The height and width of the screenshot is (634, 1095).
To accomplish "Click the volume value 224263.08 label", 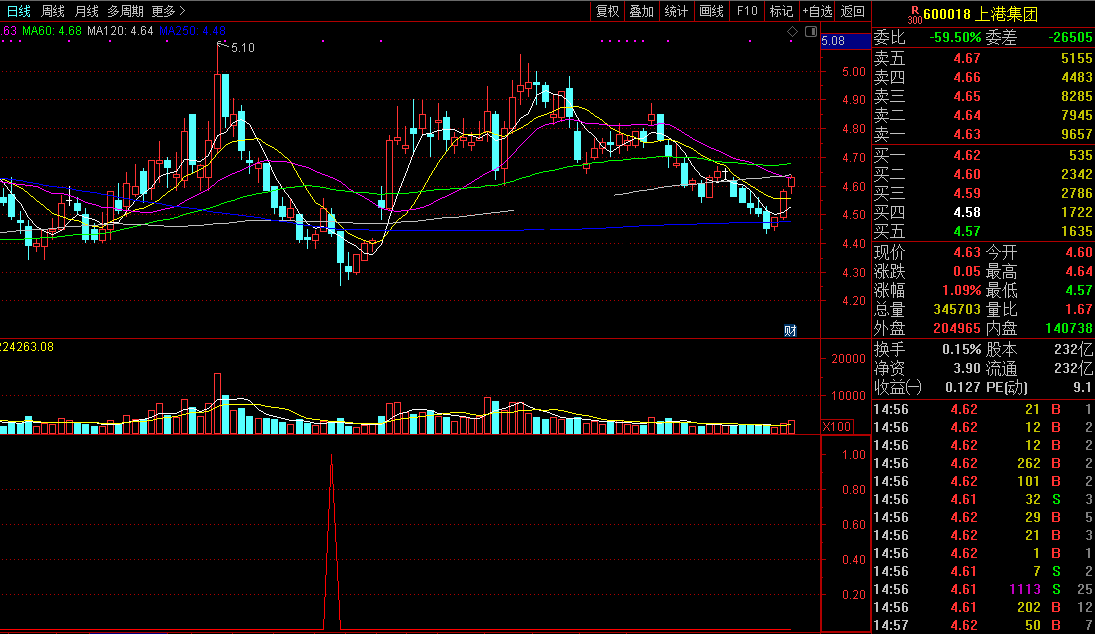I will point(27,347).
